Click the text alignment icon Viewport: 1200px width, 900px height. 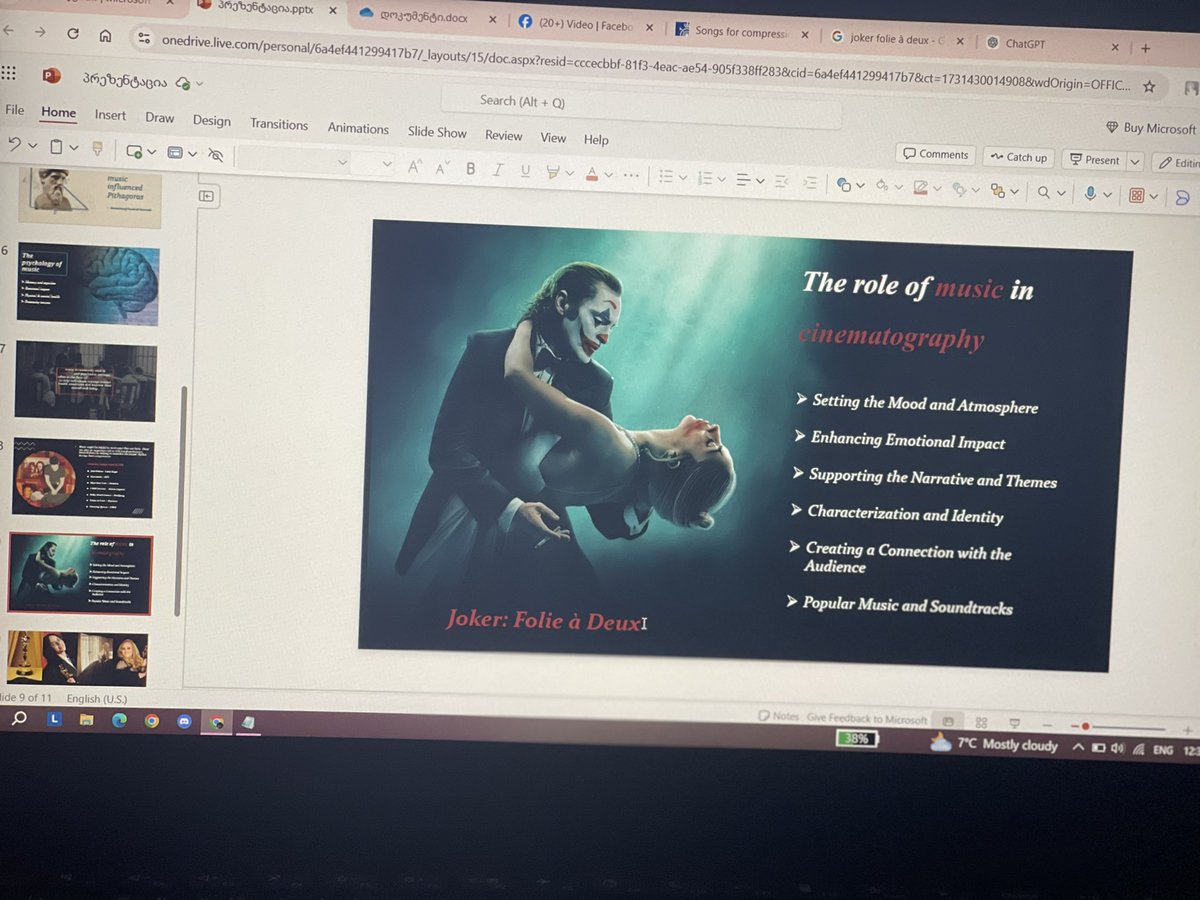click(x=743, y=180)
